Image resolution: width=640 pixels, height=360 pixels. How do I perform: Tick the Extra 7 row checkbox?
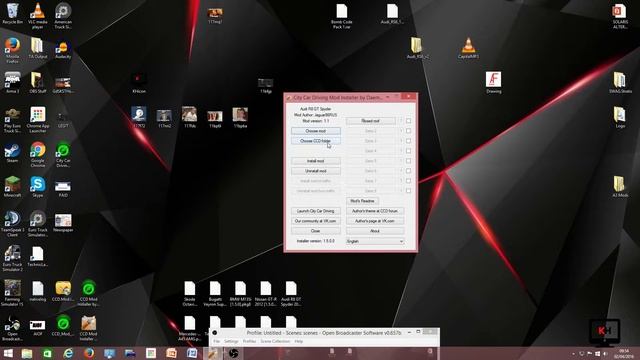point(408,181)
